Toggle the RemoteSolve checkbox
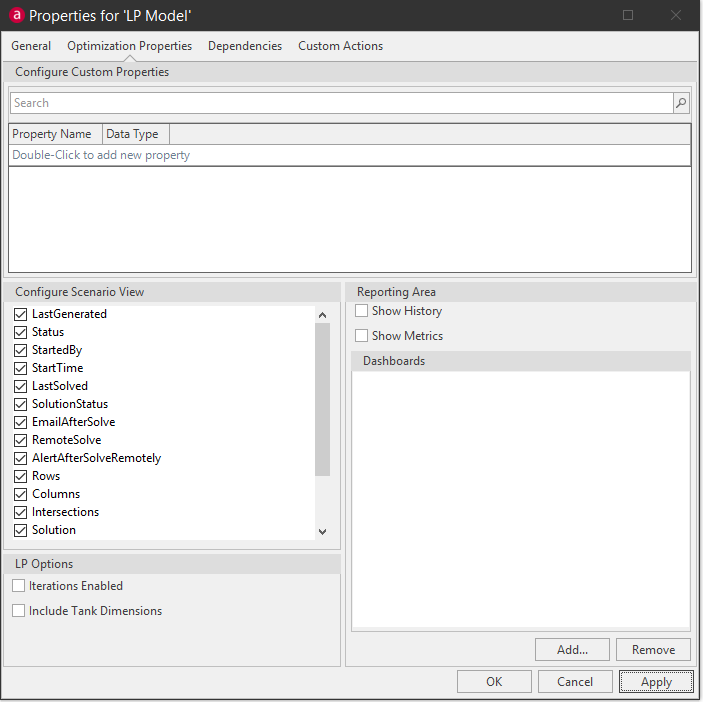The width and height of the screenshot is (703, 702). (21, 440)
